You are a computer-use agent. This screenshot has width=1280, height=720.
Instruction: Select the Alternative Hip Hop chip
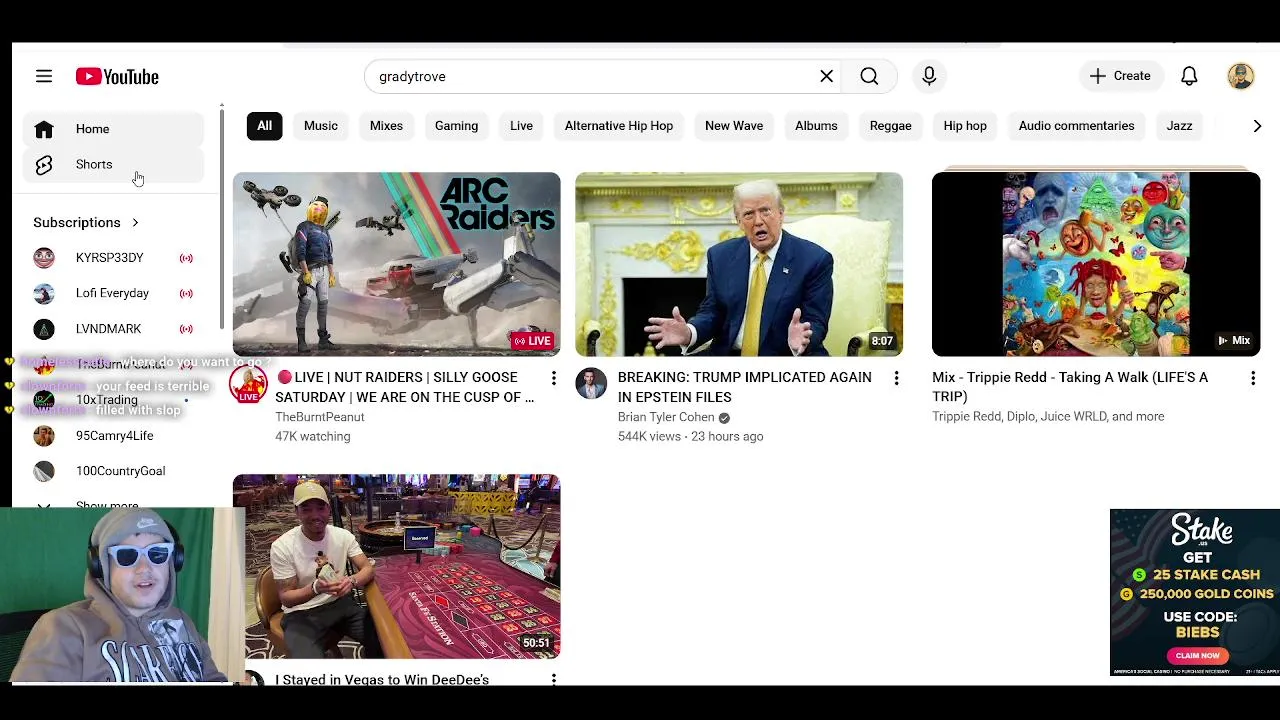pyautogui.click(x=619, y=126)
